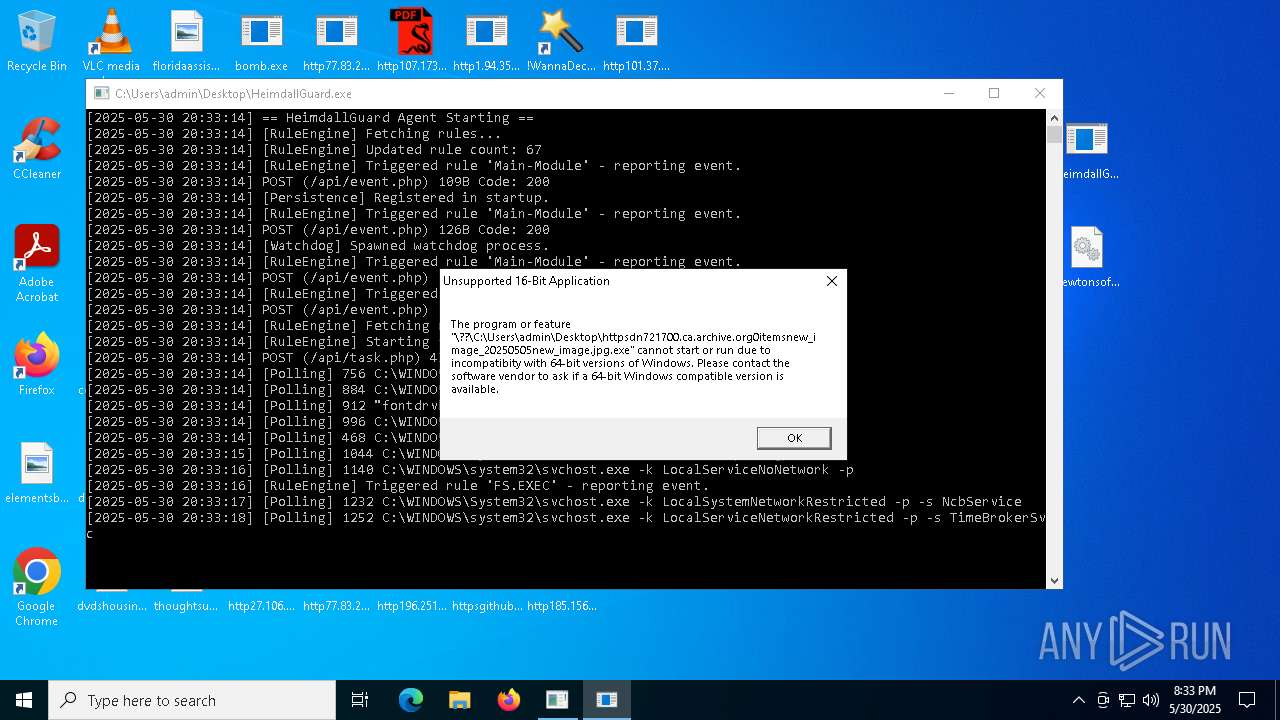This screenshot has width=1280, height=720.
Task: Open network status tray icon
Action: pyautogui.click(x=1127, y=700)
